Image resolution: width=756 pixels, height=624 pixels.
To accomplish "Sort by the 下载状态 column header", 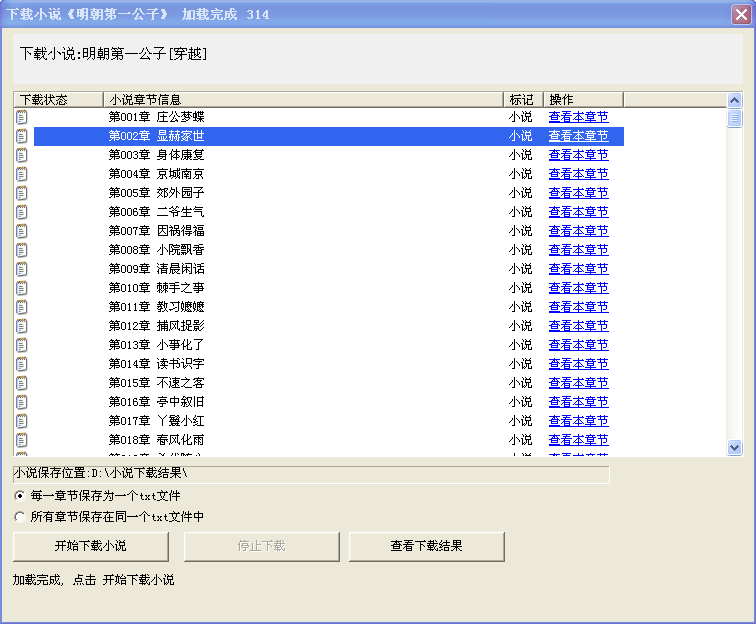I will (x=58, y=99).
